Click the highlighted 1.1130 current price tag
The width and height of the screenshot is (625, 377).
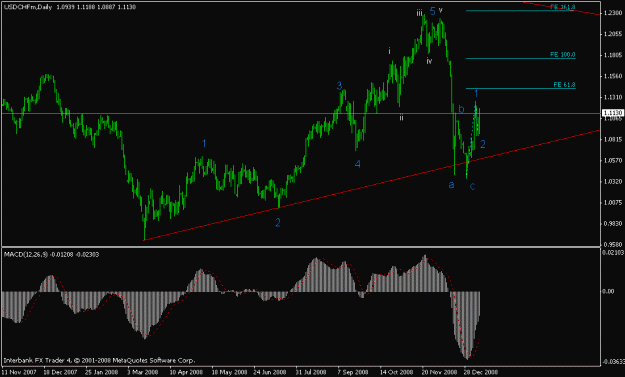point(612,113)
